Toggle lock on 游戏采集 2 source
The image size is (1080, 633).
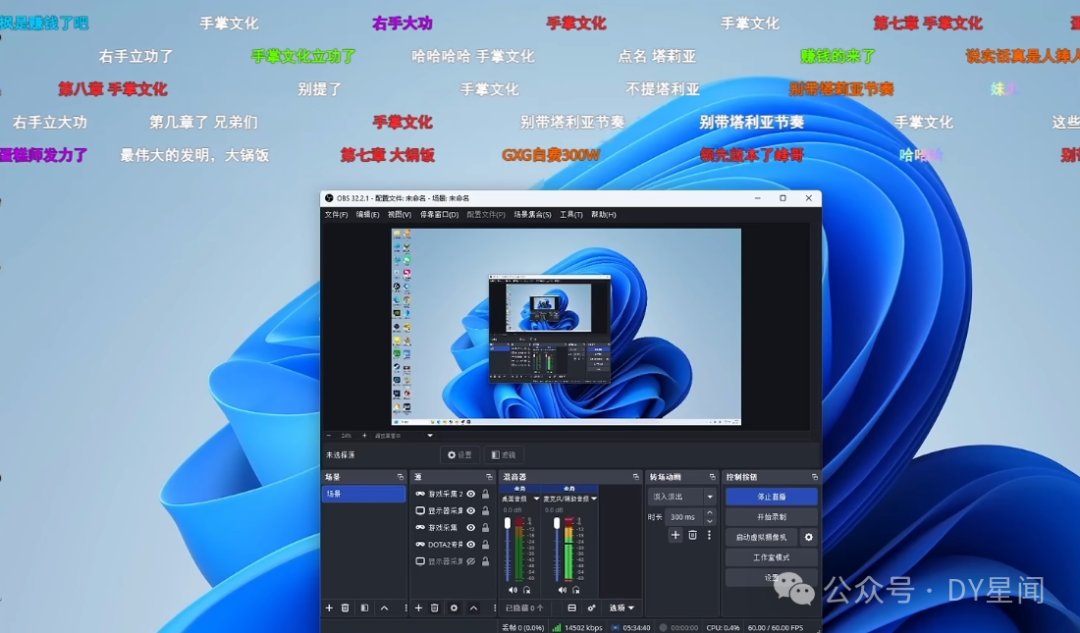[x=486, y=494]
